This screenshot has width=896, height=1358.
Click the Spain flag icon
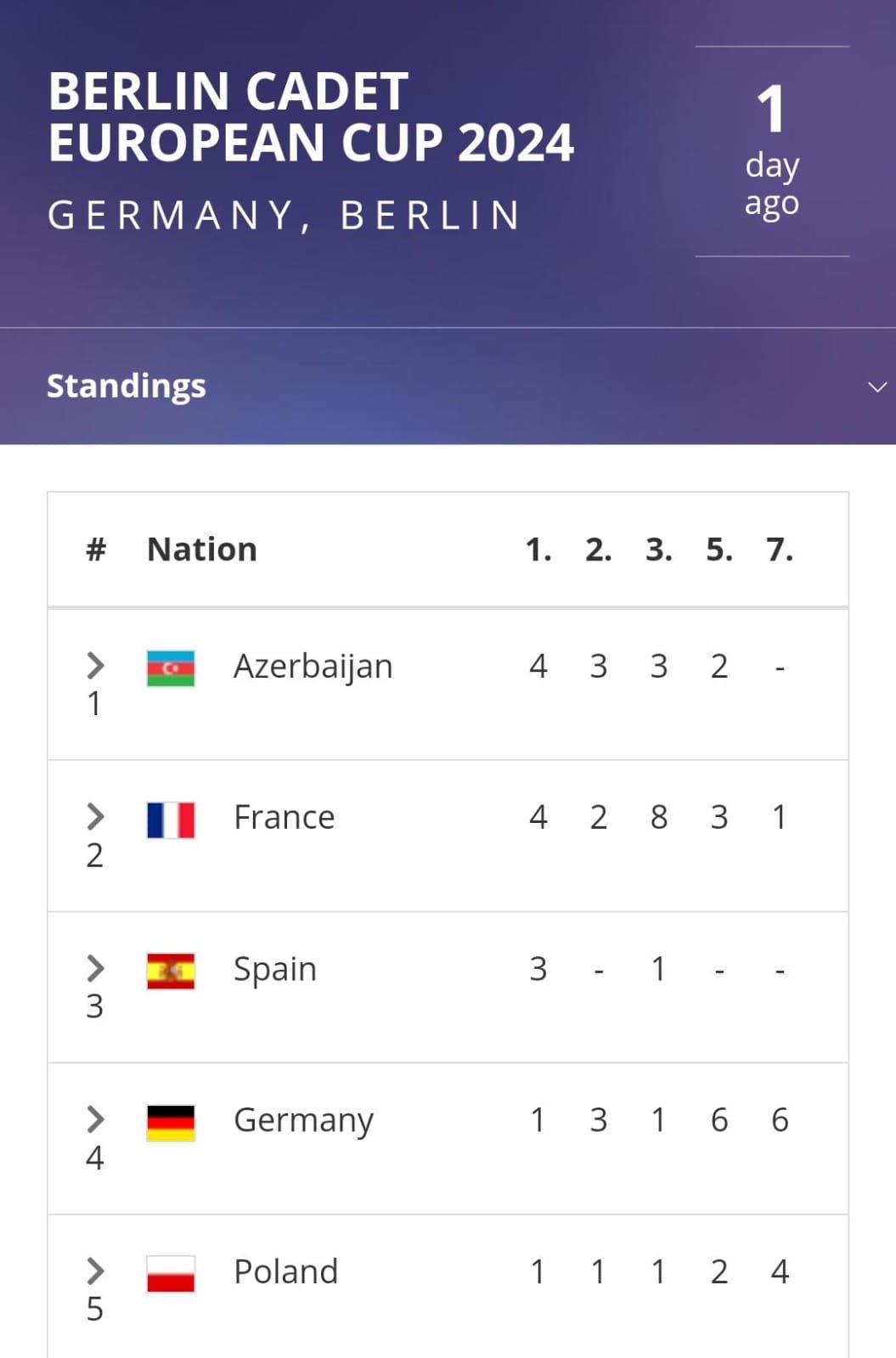point(171,971)
